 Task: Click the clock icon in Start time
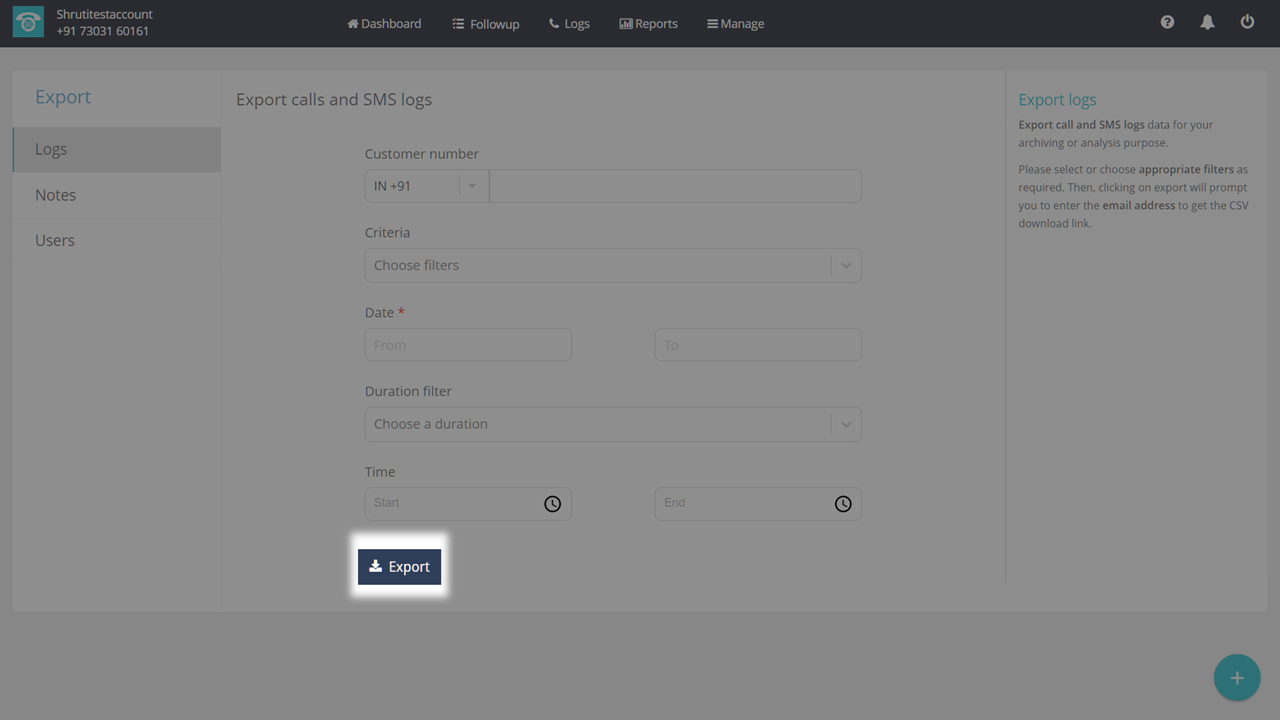[552, 504]
